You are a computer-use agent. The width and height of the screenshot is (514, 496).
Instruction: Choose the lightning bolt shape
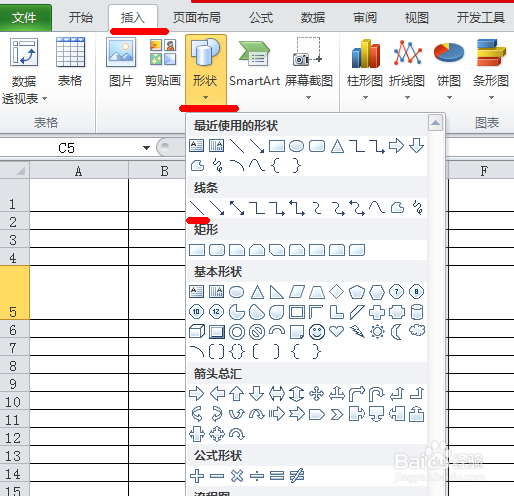tap(357, 331)
